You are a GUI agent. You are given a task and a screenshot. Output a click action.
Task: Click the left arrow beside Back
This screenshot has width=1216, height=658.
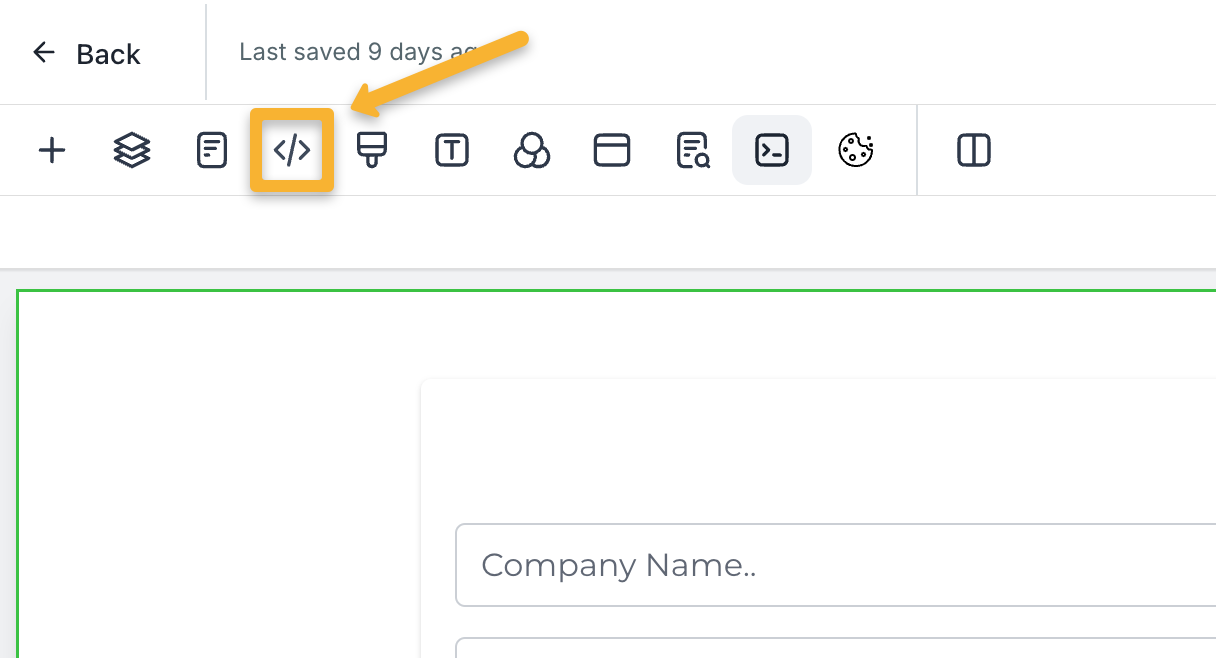pos(43,53)
